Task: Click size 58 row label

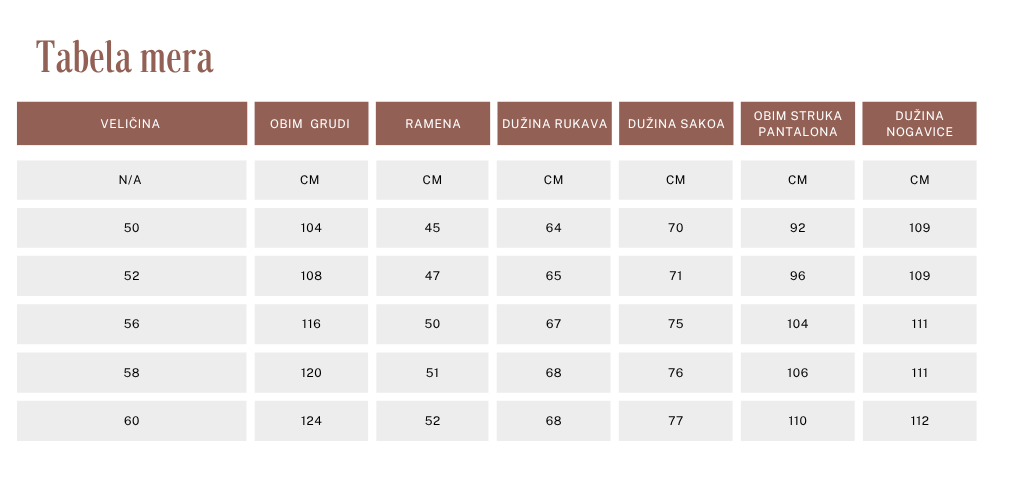Action: point(131,372)
